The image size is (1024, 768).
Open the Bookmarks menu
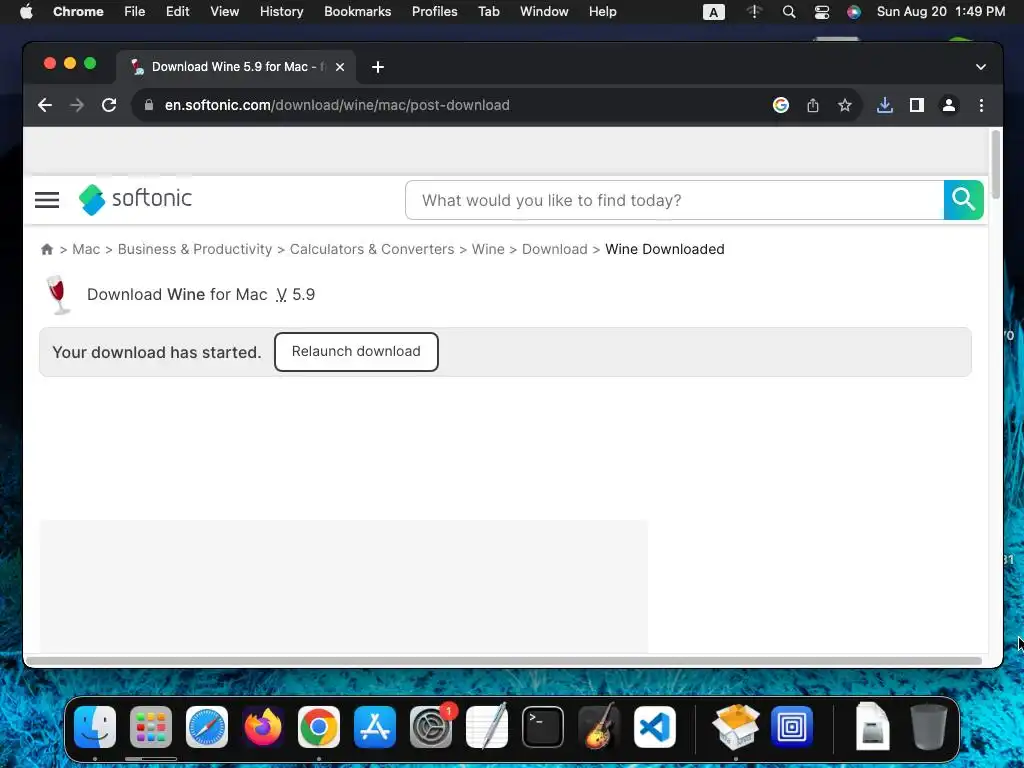pyautogui.click(x=357, y=12)
